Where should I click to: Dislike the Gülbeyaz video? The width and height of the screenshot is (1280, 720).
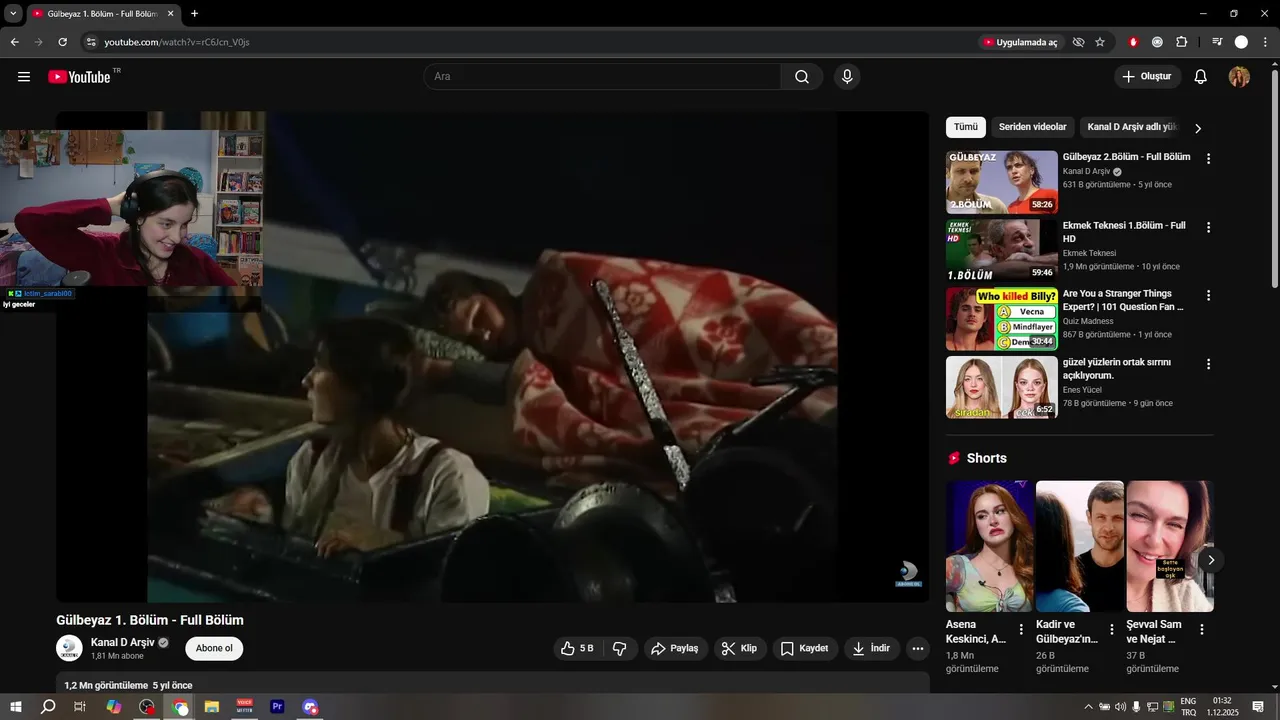(620, 648)
